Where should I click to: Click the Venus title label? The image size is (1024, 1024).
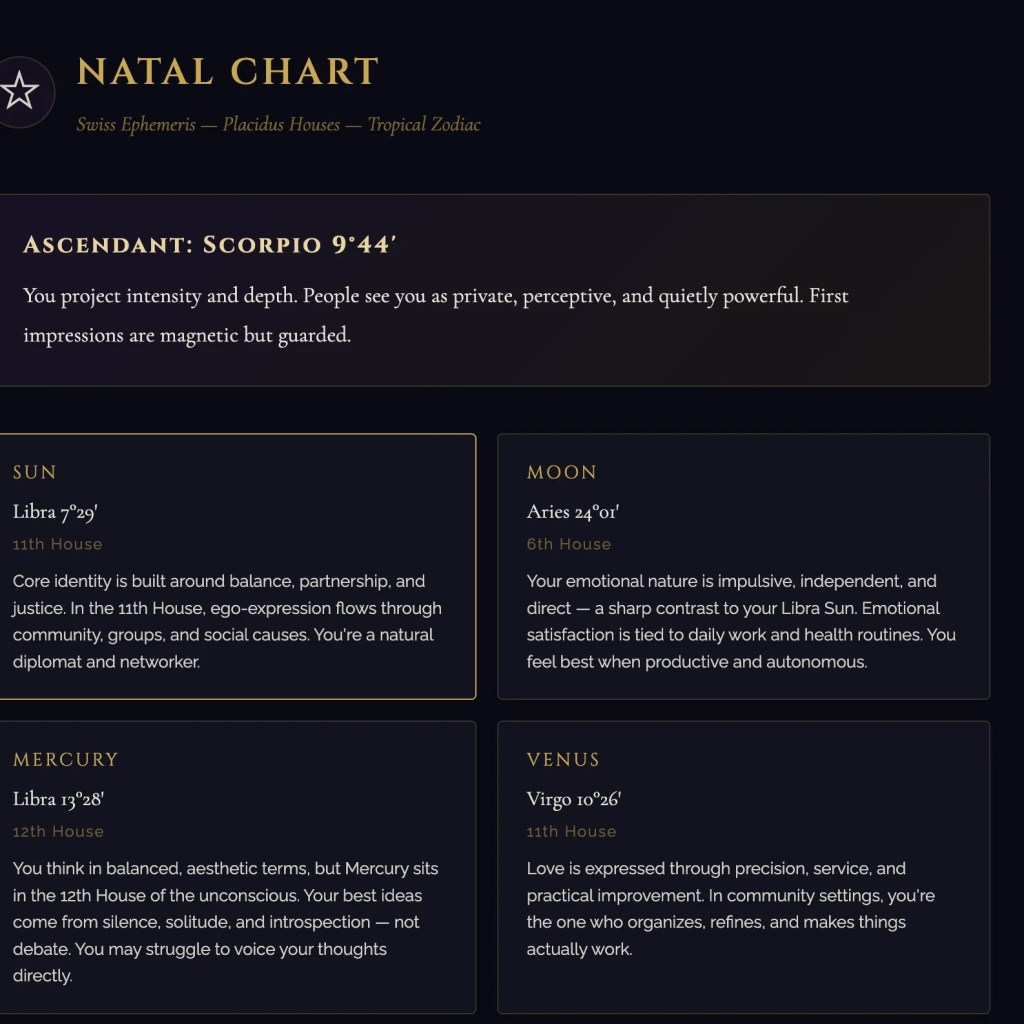[563, 760]
